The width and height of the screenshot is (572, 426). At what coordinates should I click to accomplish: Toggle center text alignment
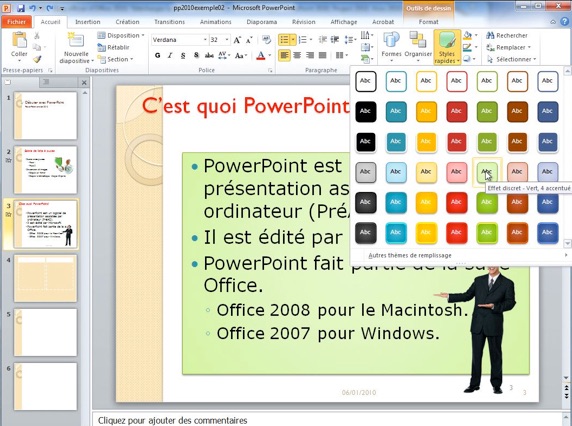point(297,55)
